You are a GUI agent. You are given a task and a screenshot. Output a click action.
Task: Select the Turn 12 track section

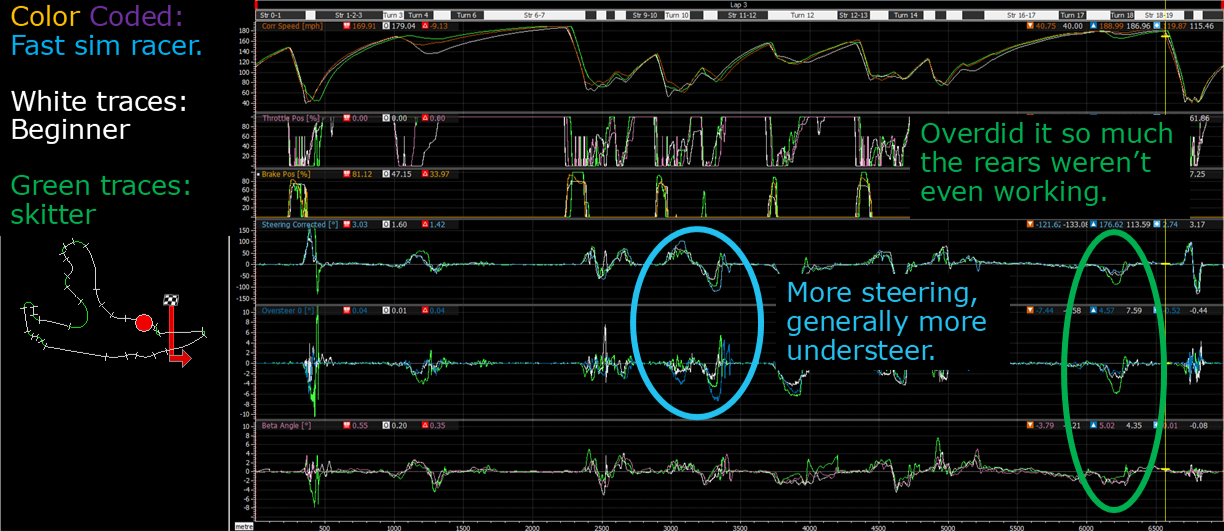click(x=803, y=16)
